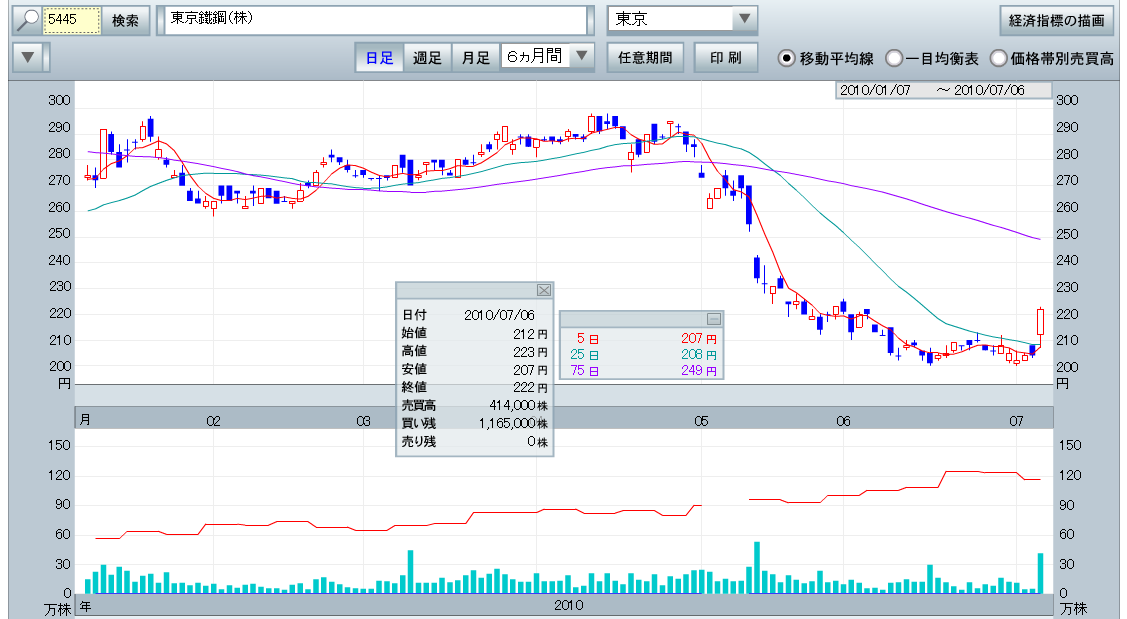Click the tallest volume bar in May
Viewport: 1127px width, 619px height.
pyautogui.click(x=757, y=567)
